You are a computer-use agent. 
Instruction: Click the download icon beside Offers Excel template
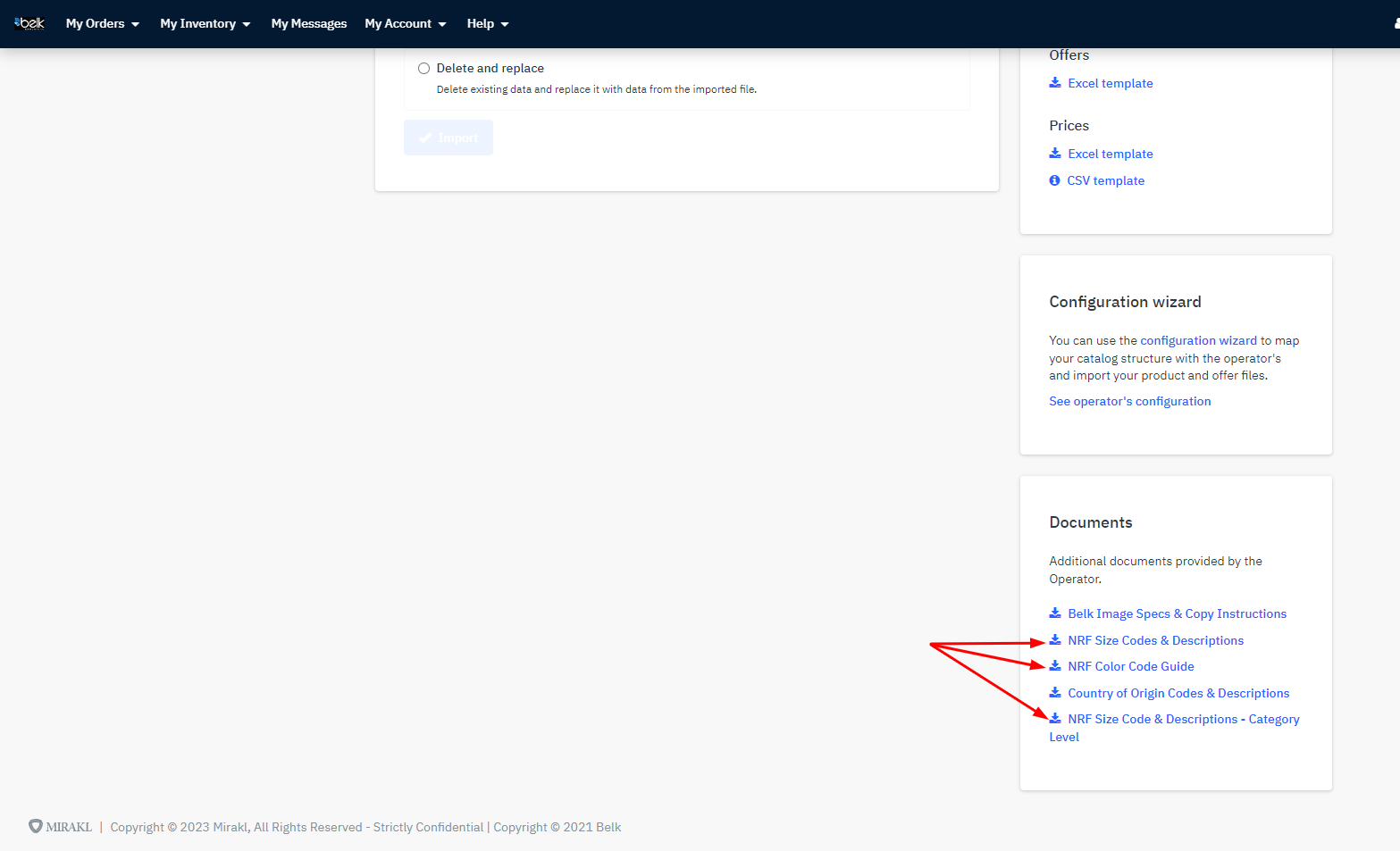(x=1055, y=83)
